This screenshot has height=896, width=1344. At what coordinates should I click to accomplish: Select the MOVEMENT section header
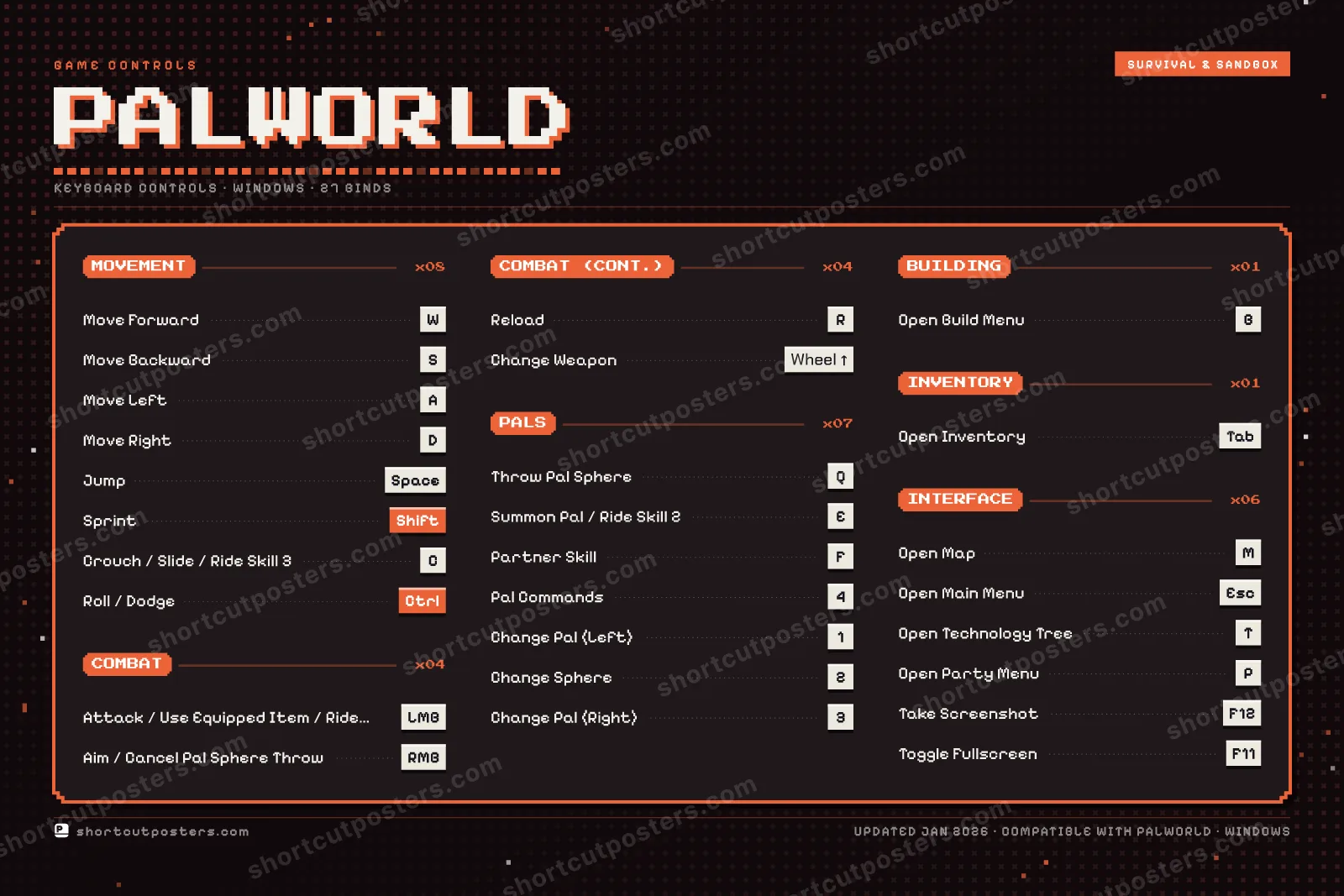click(139, 266)
